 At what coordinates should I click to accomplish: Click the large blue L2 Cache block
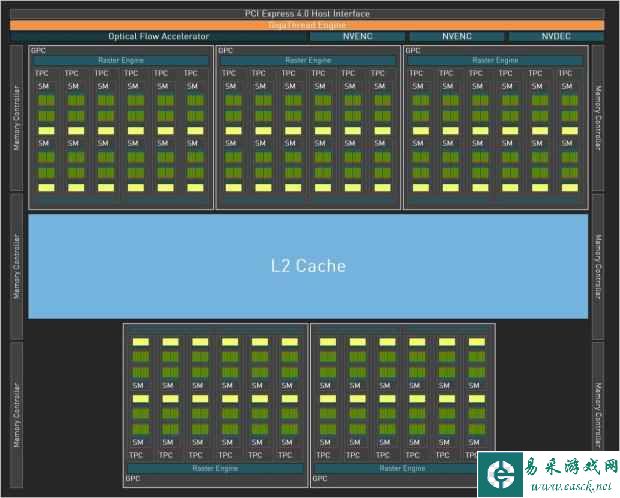[308, 266]
